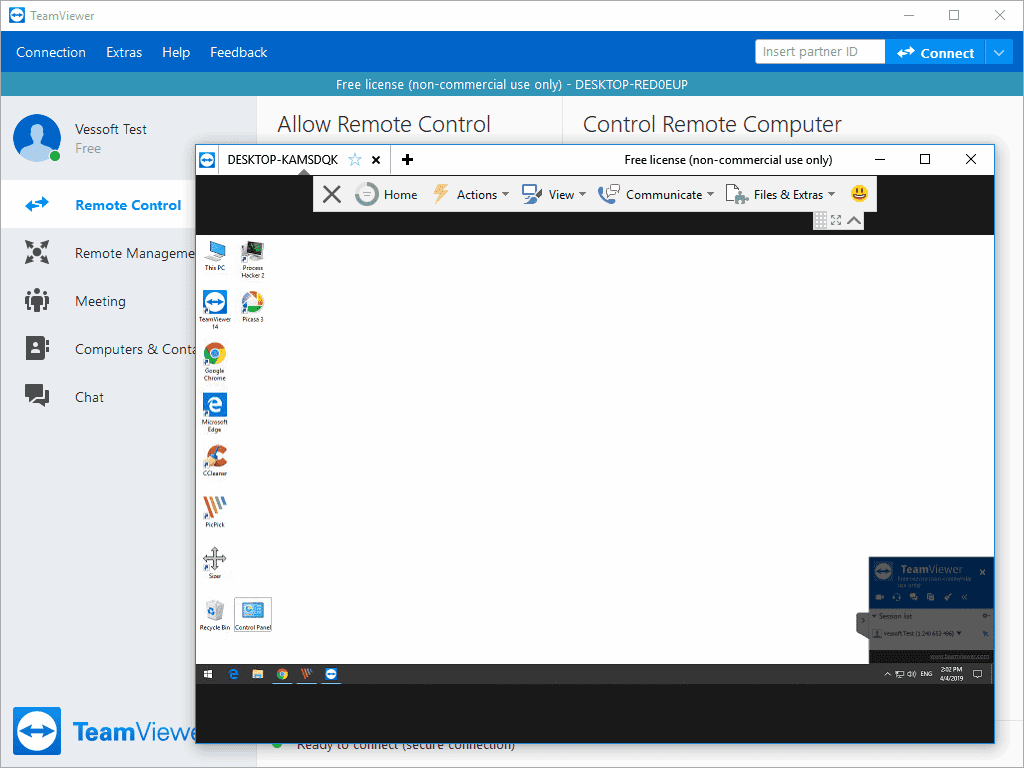Screen dimensions: 1024x768
Task: Click the Insert partner ID field
Action: click(x=820, y=52)
